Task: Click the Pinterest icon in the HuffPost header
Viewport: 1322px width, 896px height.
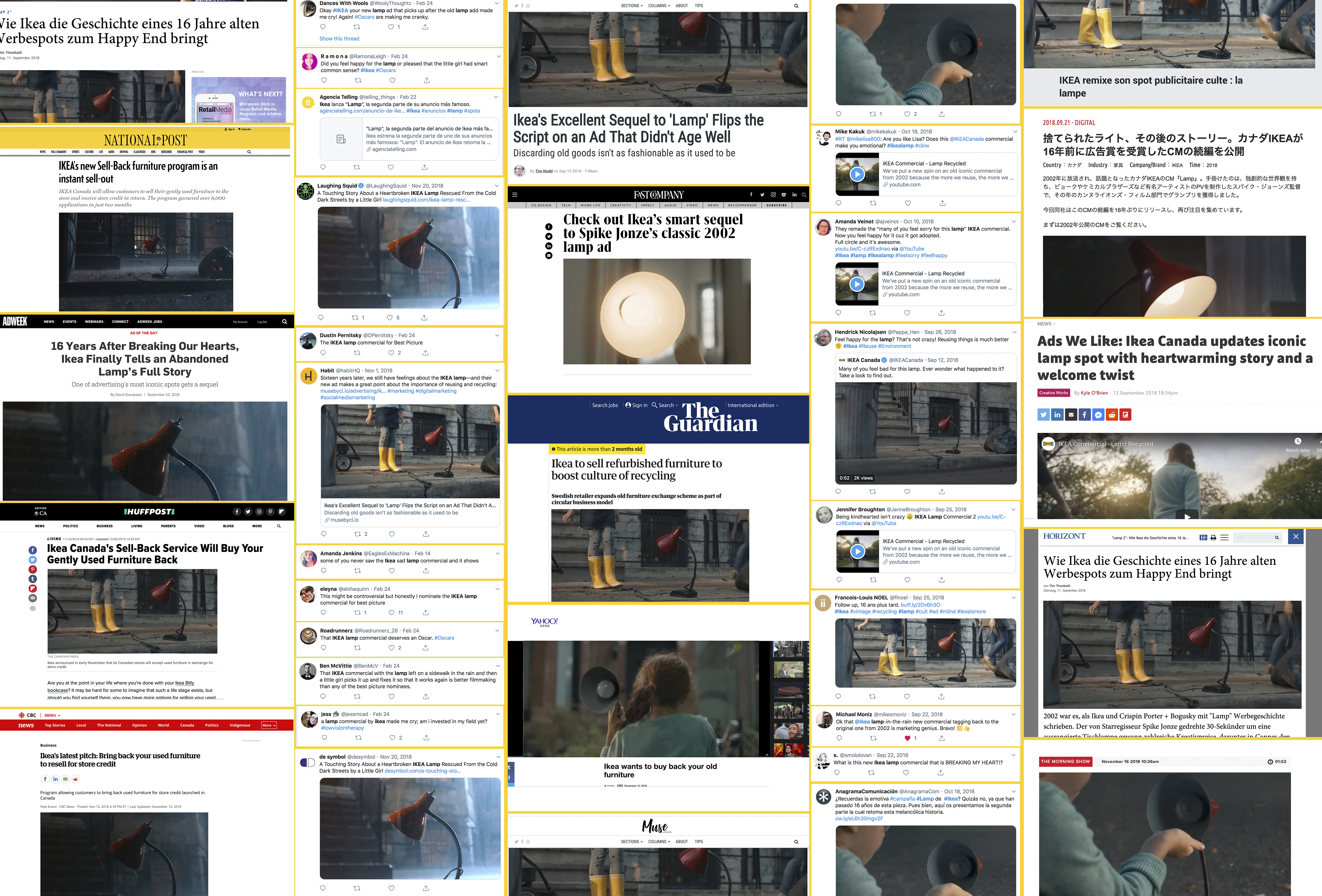Action: click(x=270, y=511)
